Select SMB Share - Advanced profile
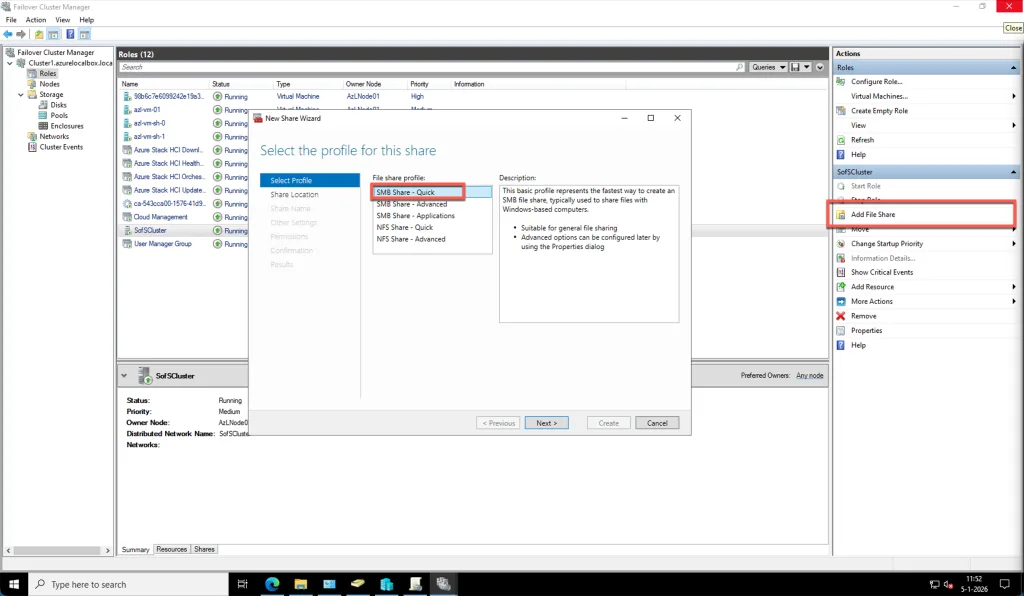The image size is (1024, 596). point(412,204)
